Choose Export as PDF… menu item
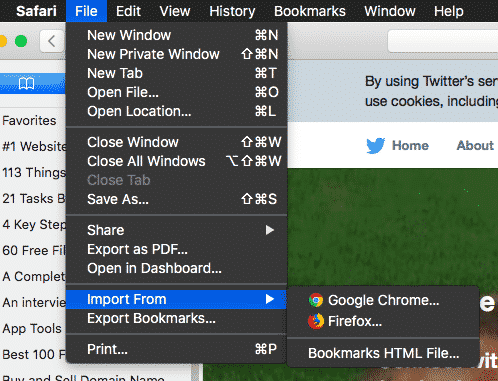 click(177, 249)
